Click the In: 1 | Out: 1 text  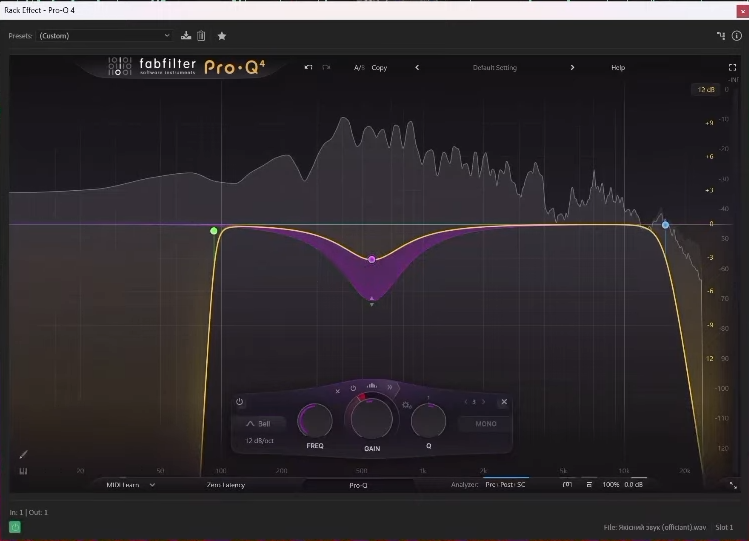coord(29,512)
